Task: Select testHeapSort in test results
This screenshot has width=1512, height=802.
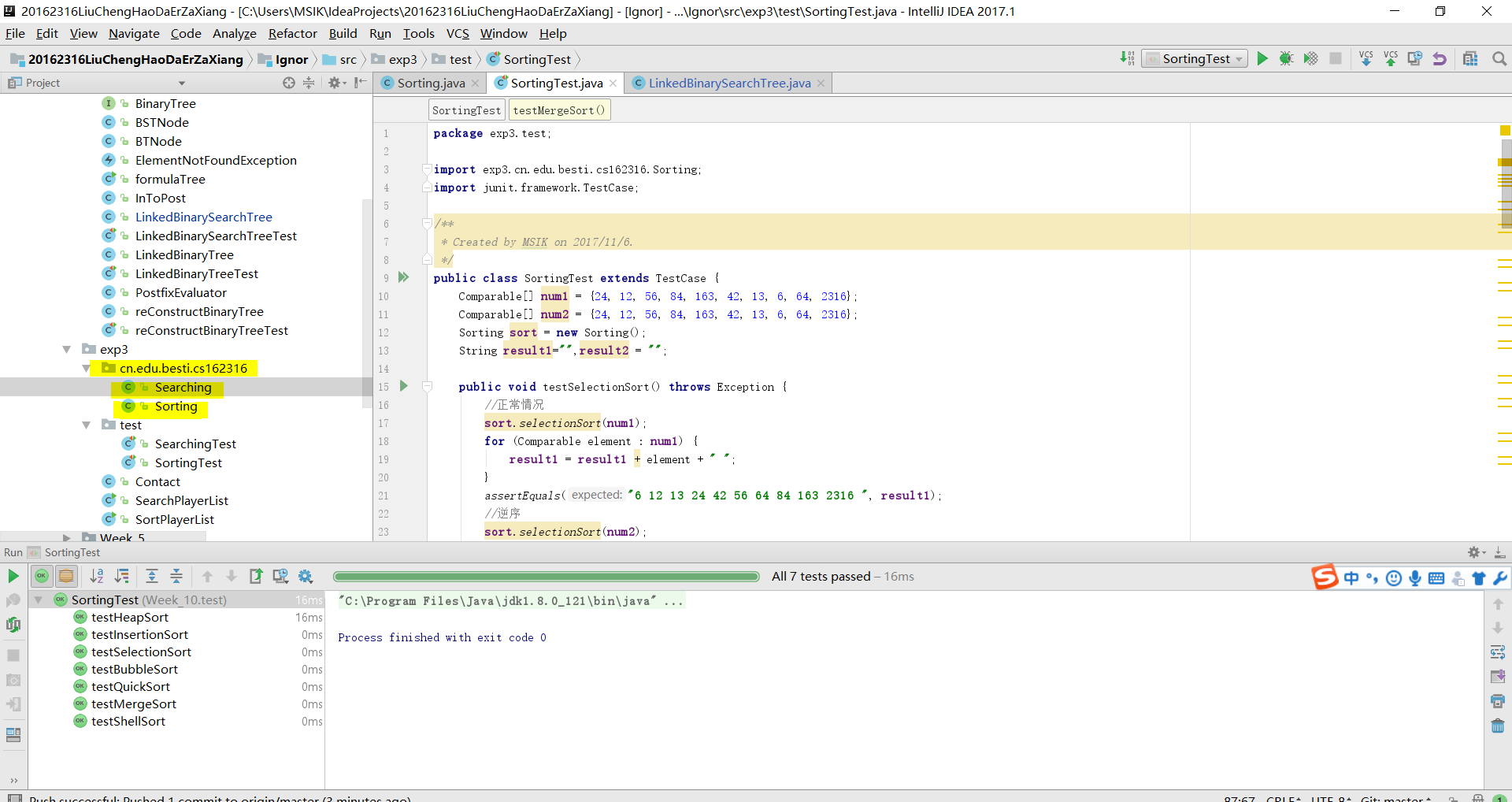Action: pyautogui.click(x=130, y=617)
